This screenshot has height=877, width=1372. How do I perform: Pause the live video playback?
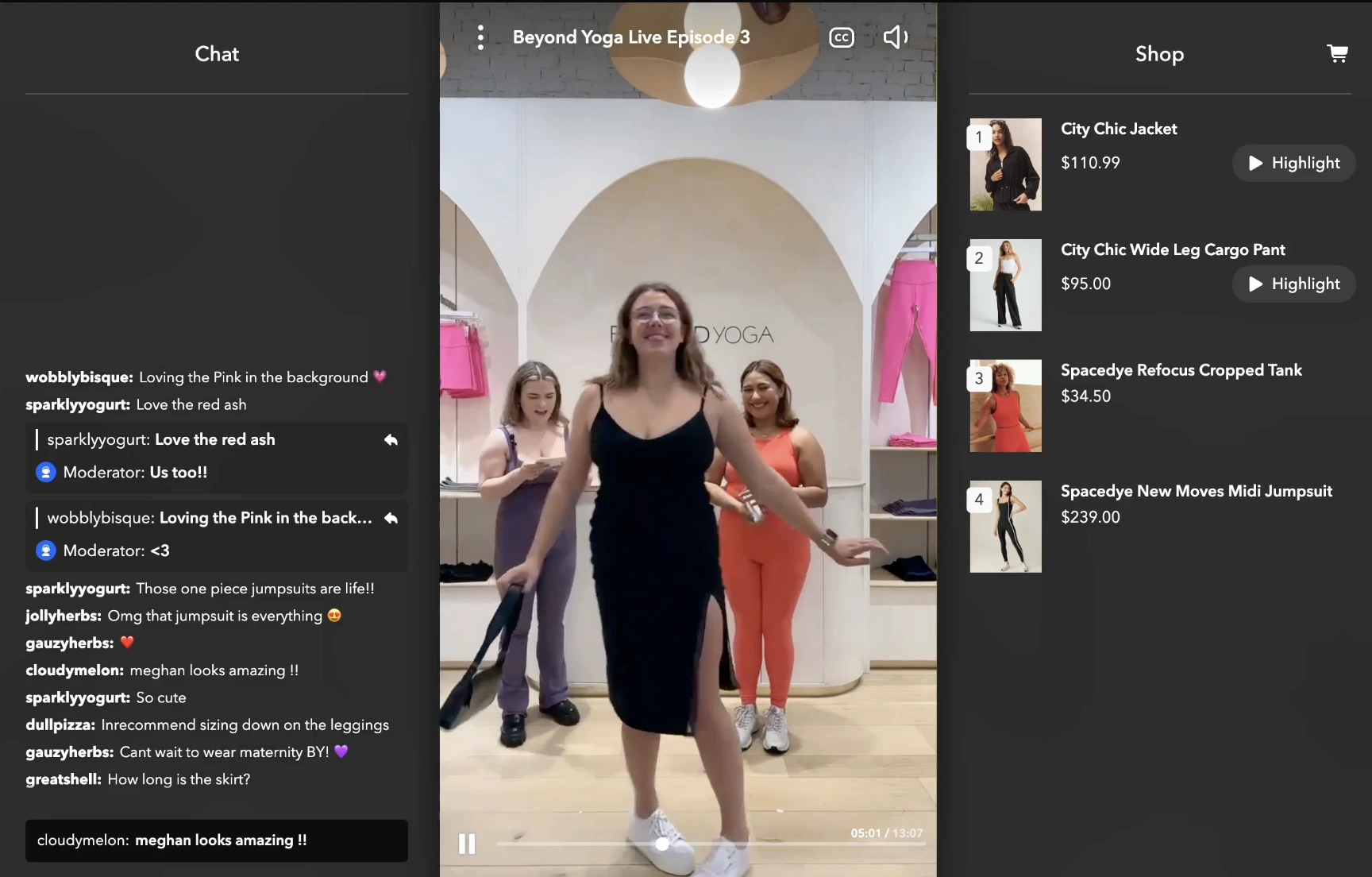pyautogui.click(x=467, y=844)
